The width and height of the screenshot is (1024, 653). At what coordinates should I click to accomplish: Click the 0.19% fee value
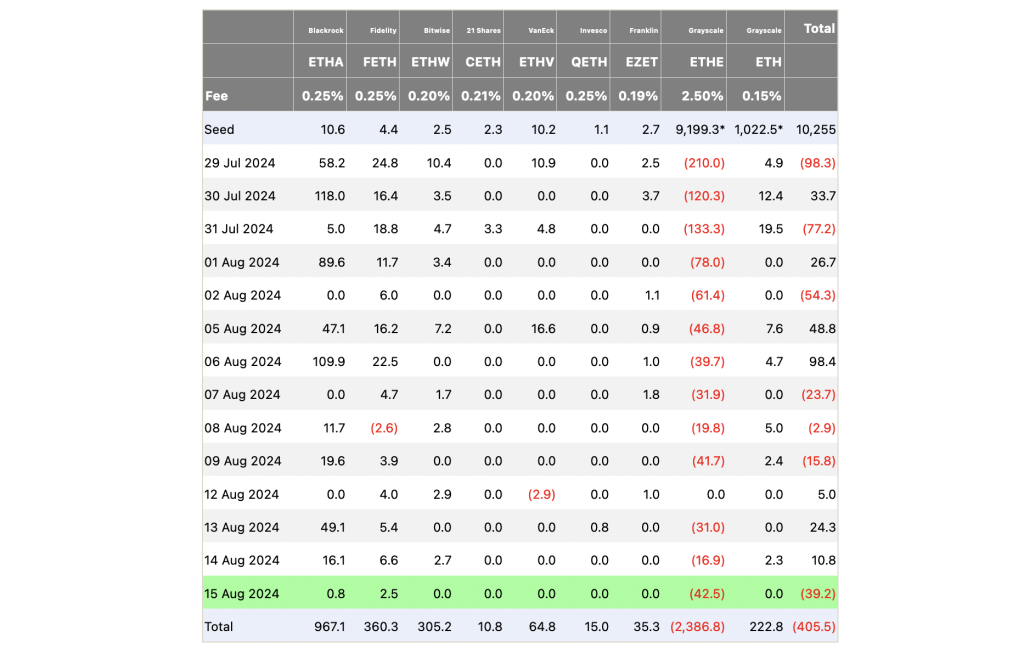tap(638, 96)
